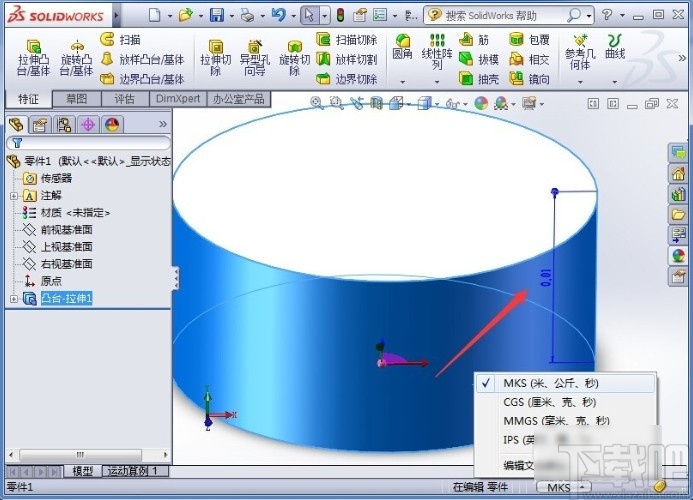This screenshot has width=693, height=500.
Task: Select 原点 (Origin) in tree
Action: pos(42,281)
